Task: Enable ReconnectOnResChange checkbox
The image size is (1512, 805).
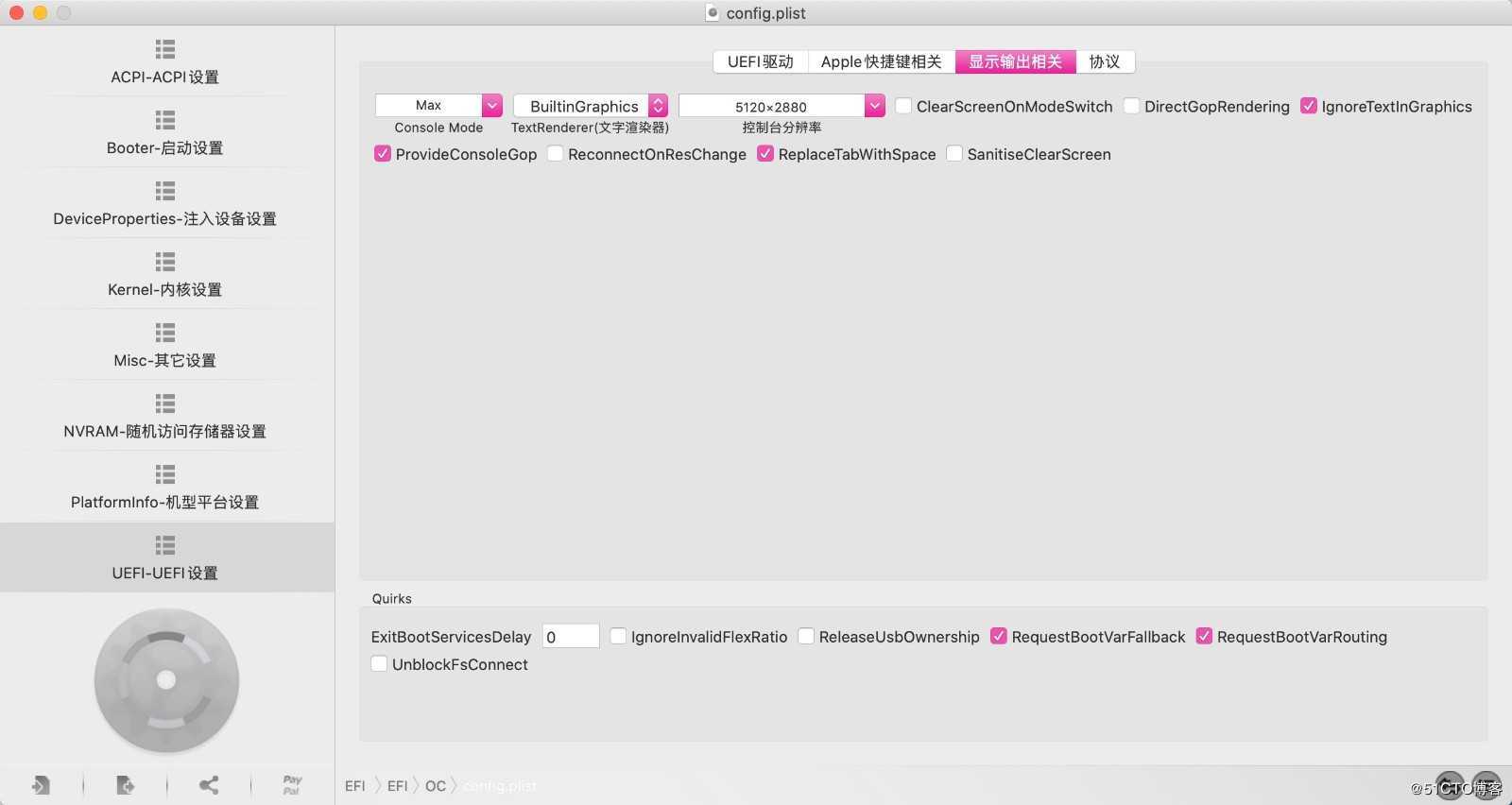Action: coord(556,153)
